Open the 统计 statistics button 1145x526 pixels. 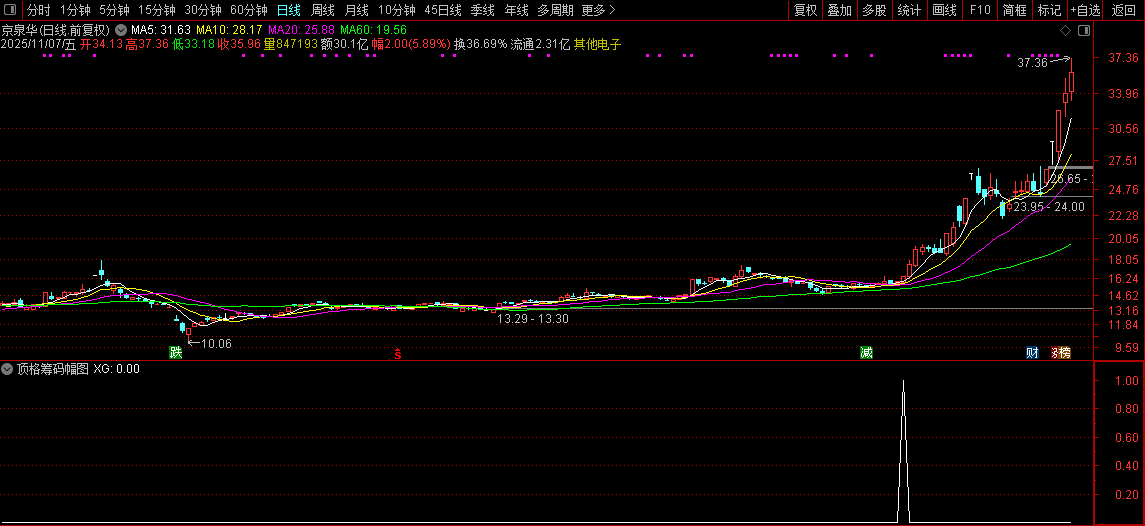[x=909, y=10]
